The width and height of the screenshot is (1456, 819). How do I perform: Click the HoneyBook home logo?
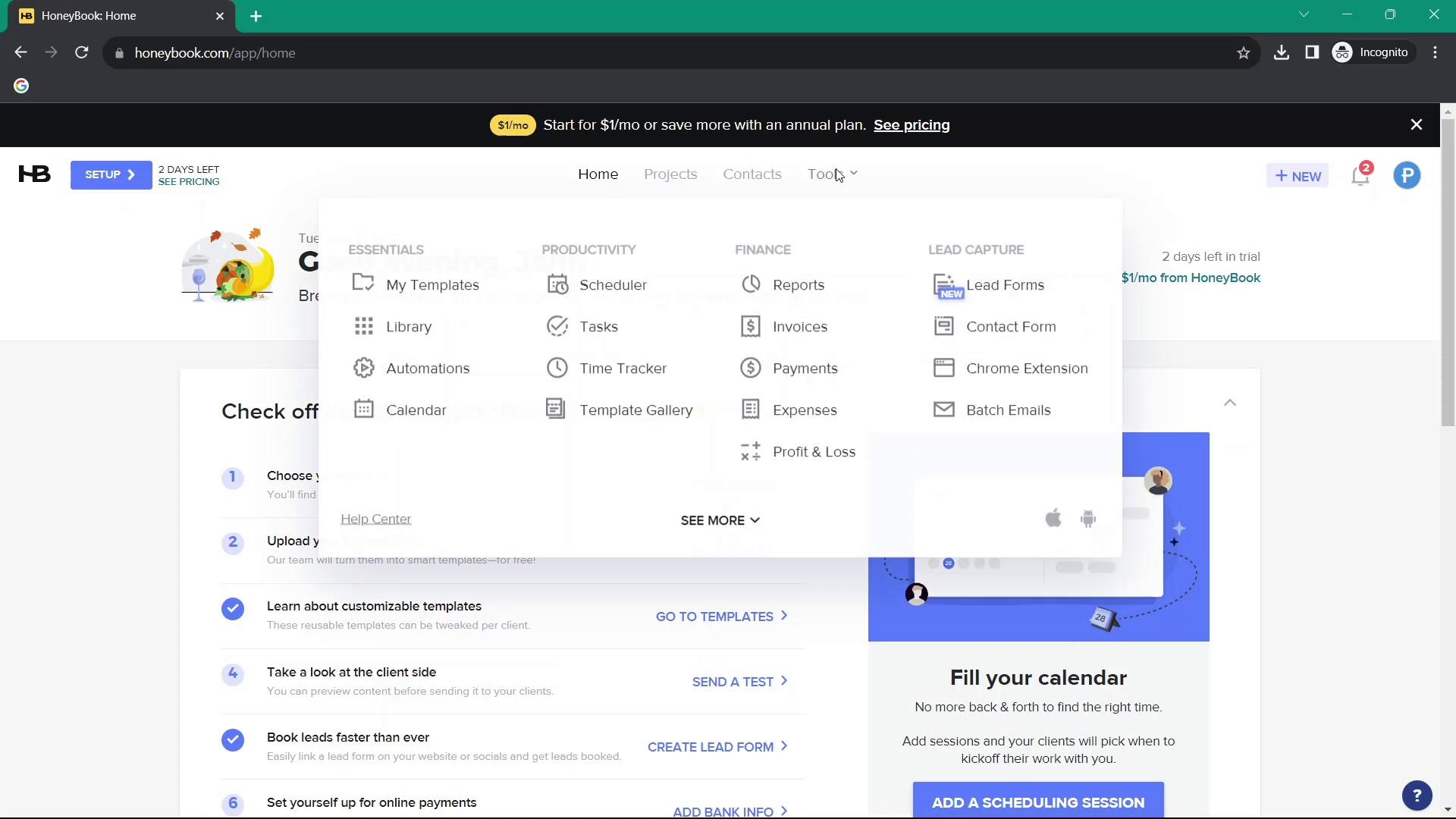34,174
